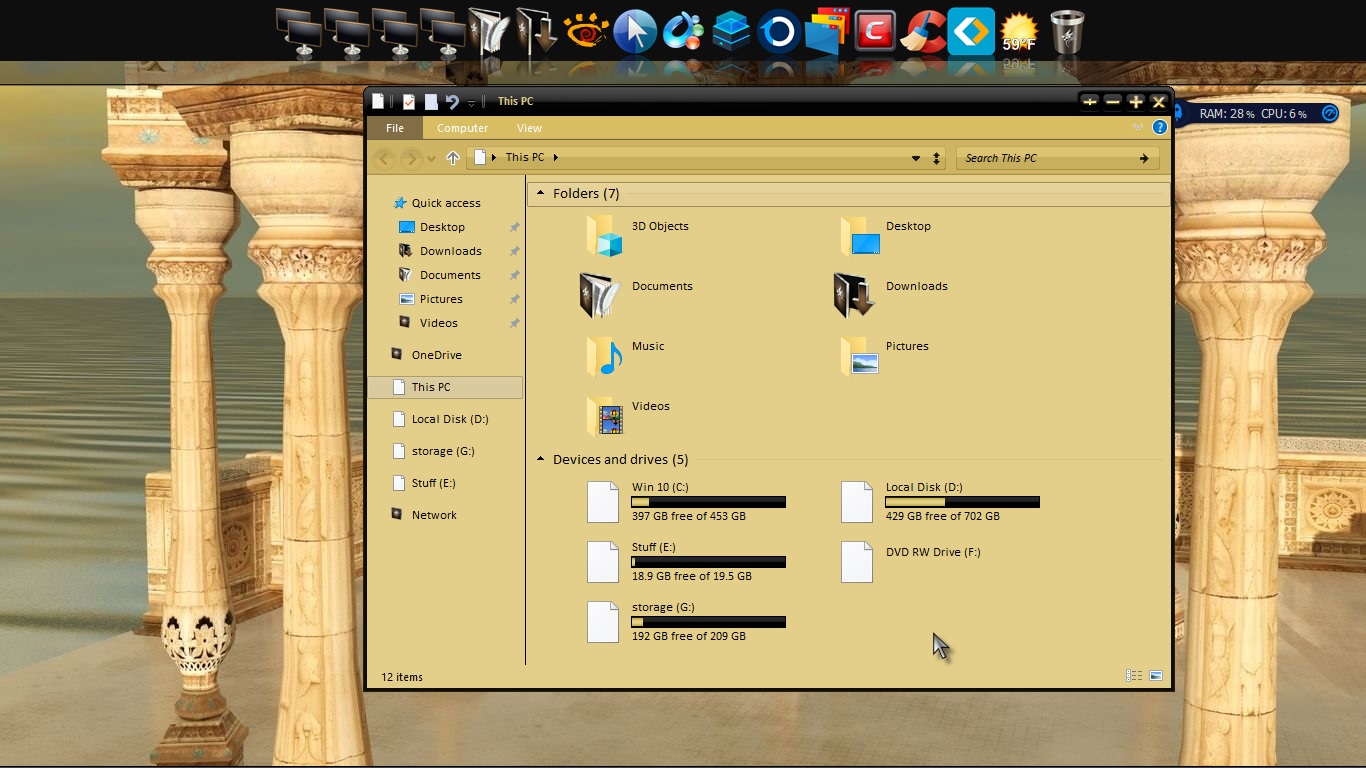Open XnView from the top dock
Image resolution: width=1366 pixels, height=768 pixels.
point(587,31)
